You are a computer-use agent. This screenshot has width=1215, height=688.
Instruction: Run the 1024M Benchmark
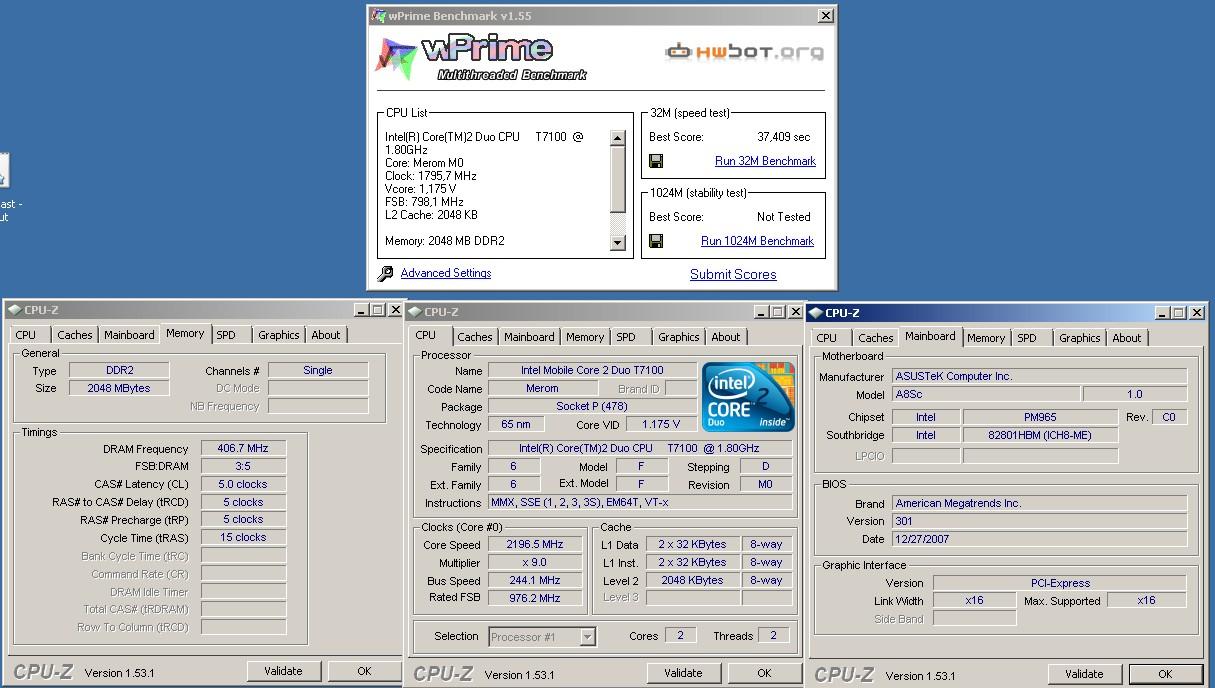757,241
